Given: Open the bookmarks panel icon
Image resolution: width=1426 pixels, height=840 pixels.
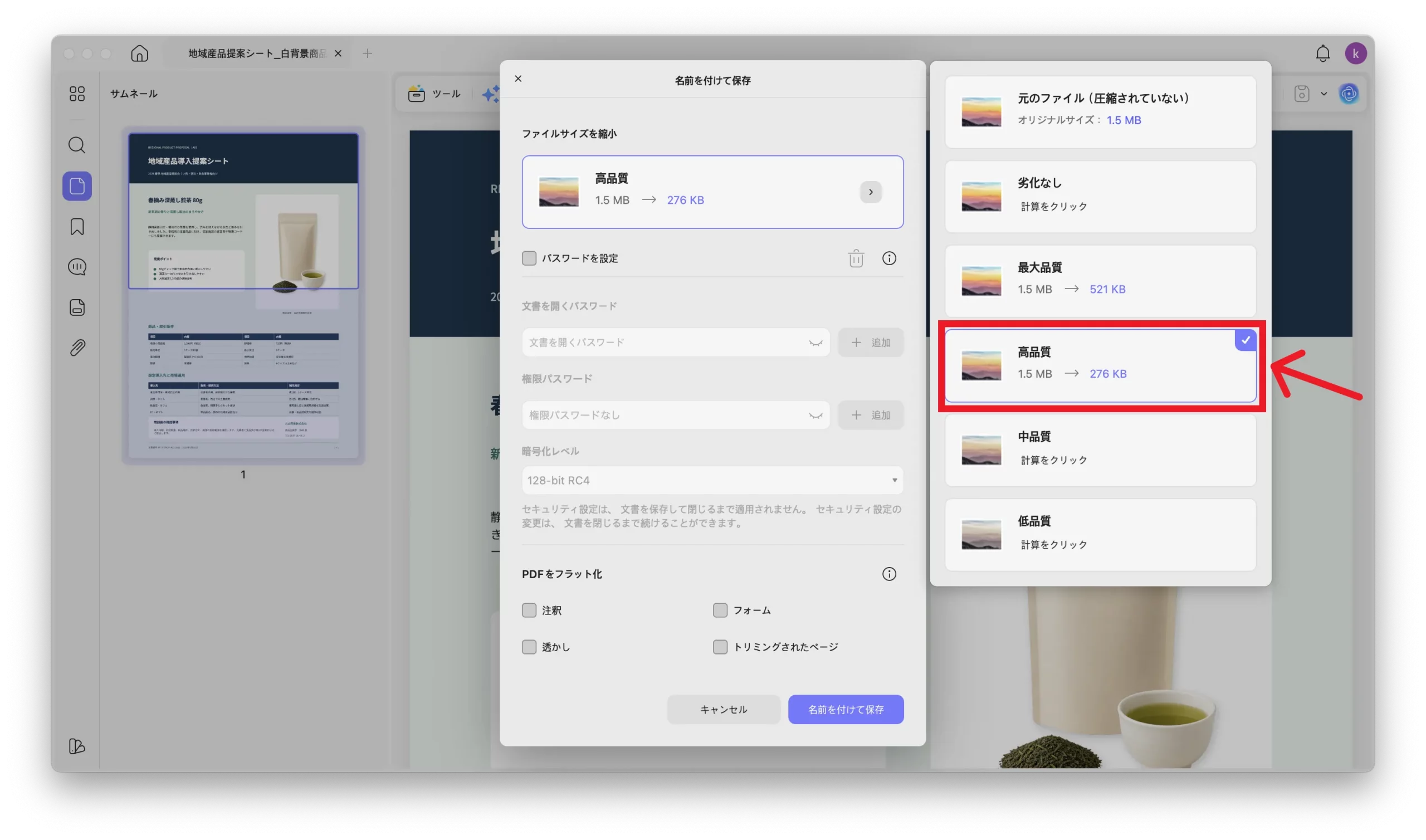Looking at the screenshot, I should (x=77, y=226).
